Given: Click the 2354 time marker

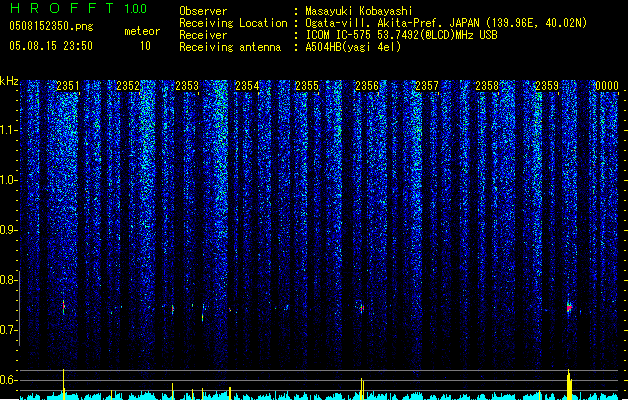Looking at the screenshot, I should coord(247,86).
